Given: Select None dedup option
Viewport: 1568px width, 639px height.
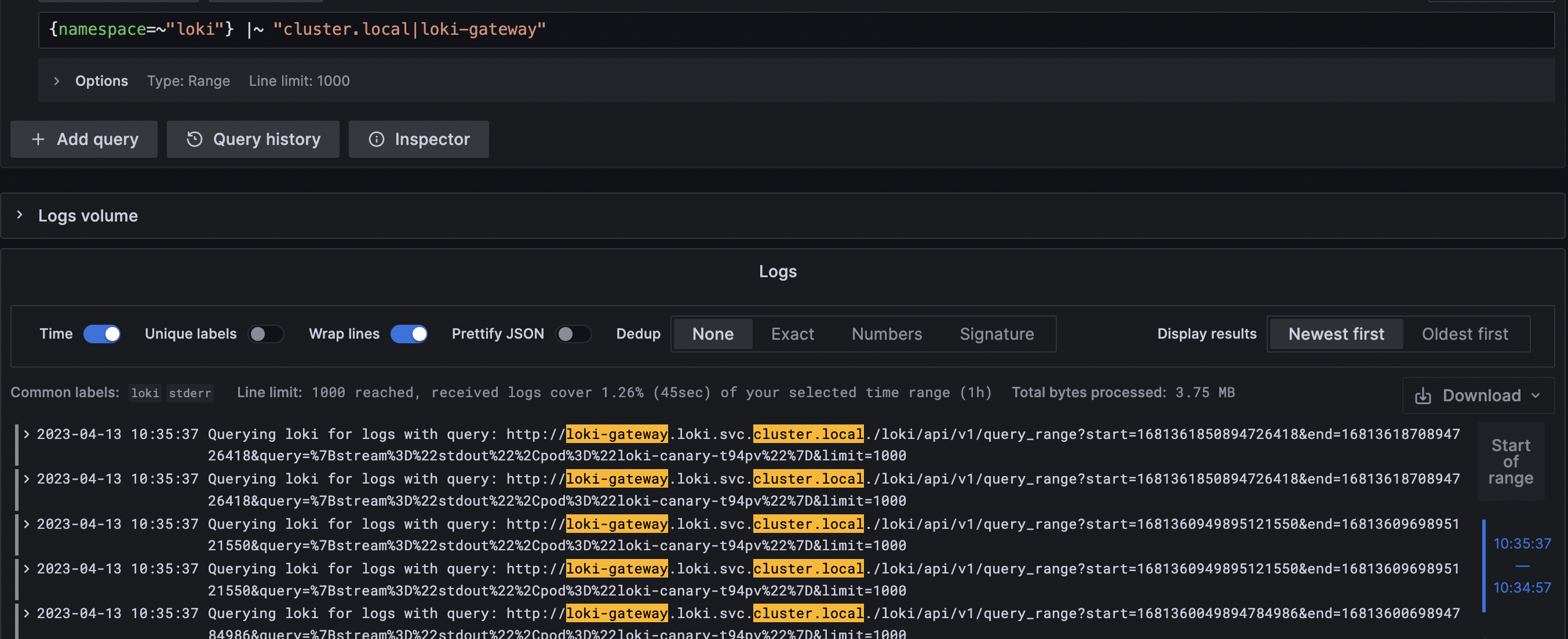Looking at the screenshot, I should click(713, 334).
